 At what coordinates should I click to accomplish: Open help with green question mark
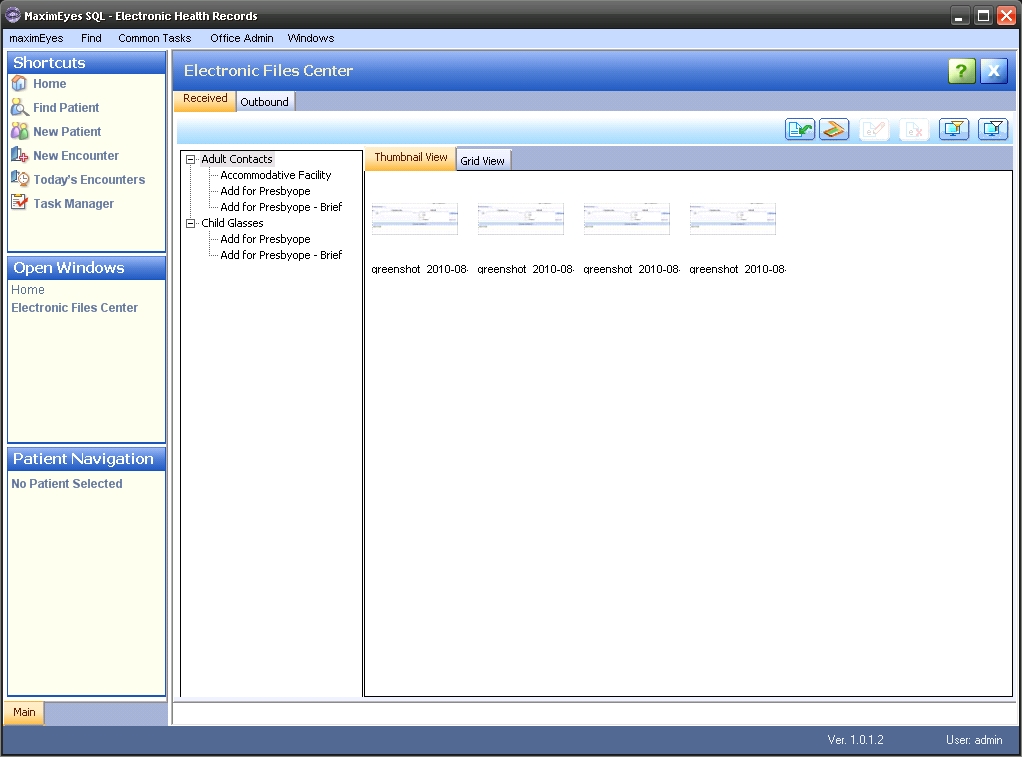[961, 70]
